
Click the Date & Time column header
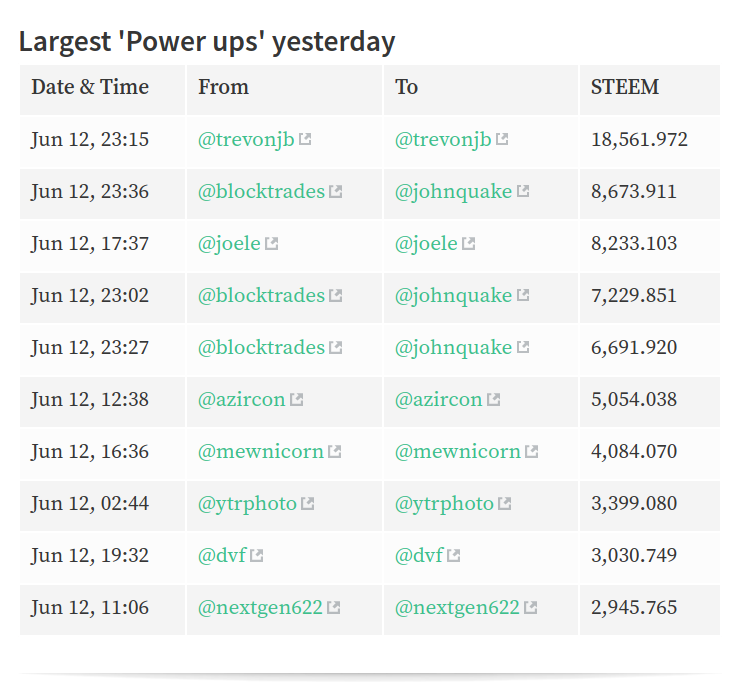90,87
